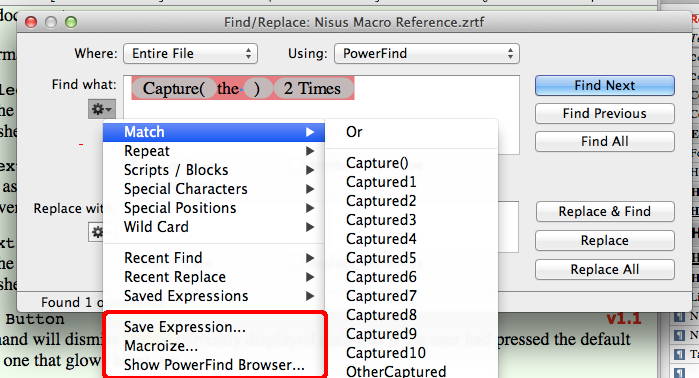Open the Using PowerFind dropdown

[427, 53]
